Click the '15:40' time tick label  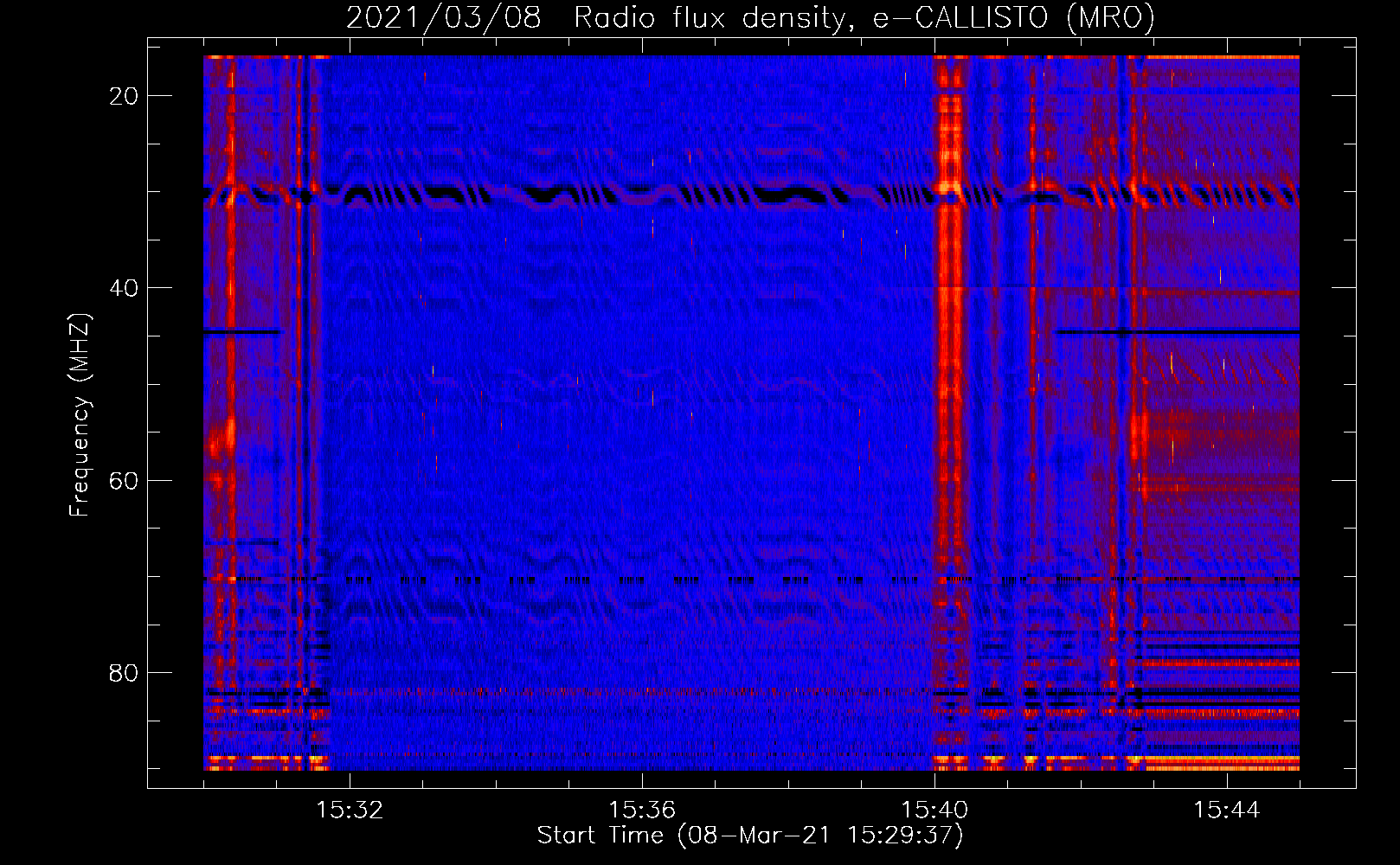coord(934,811)
